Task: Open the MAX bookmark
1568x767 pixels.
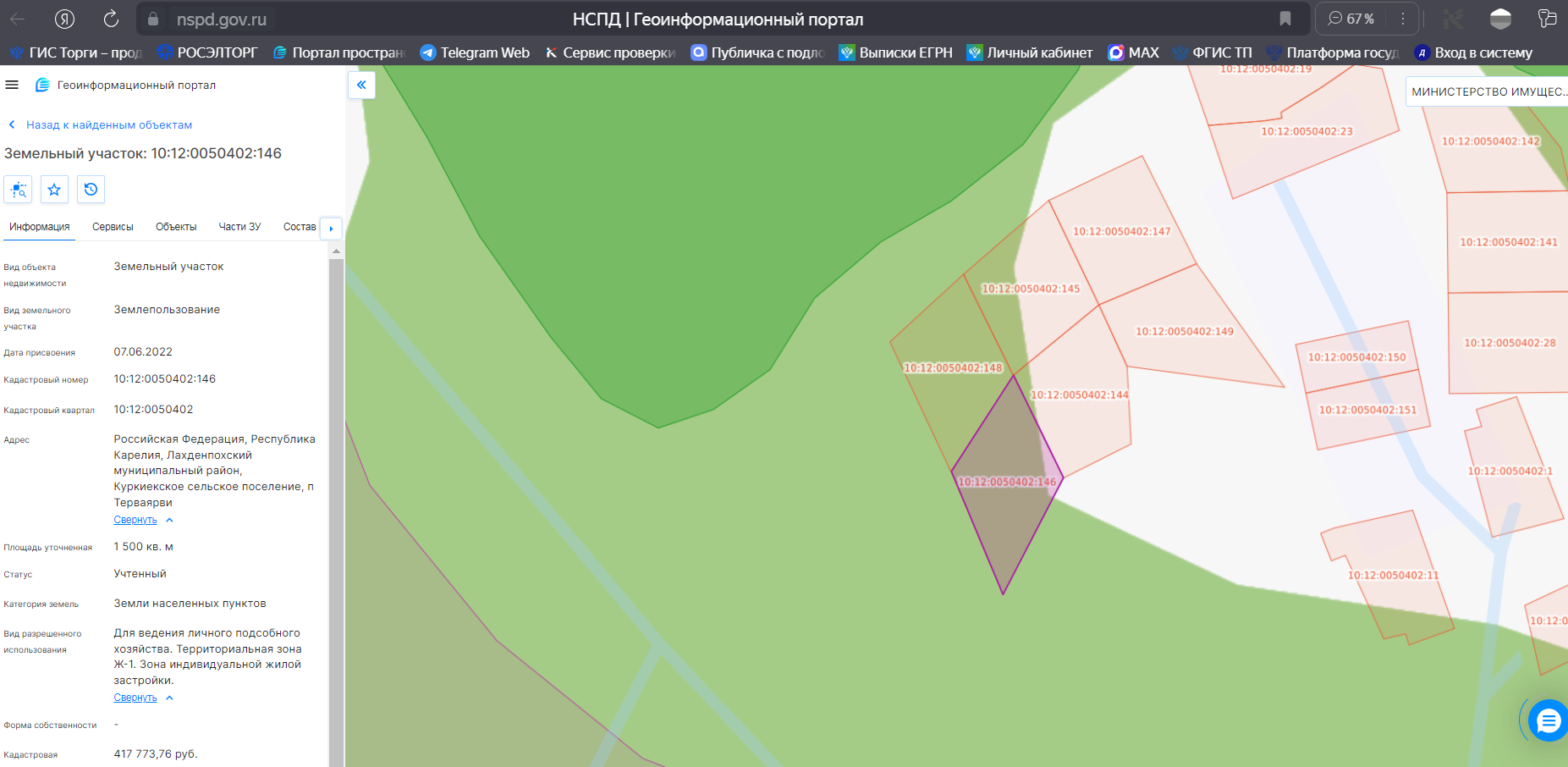Action: [x=1134, y=52]
